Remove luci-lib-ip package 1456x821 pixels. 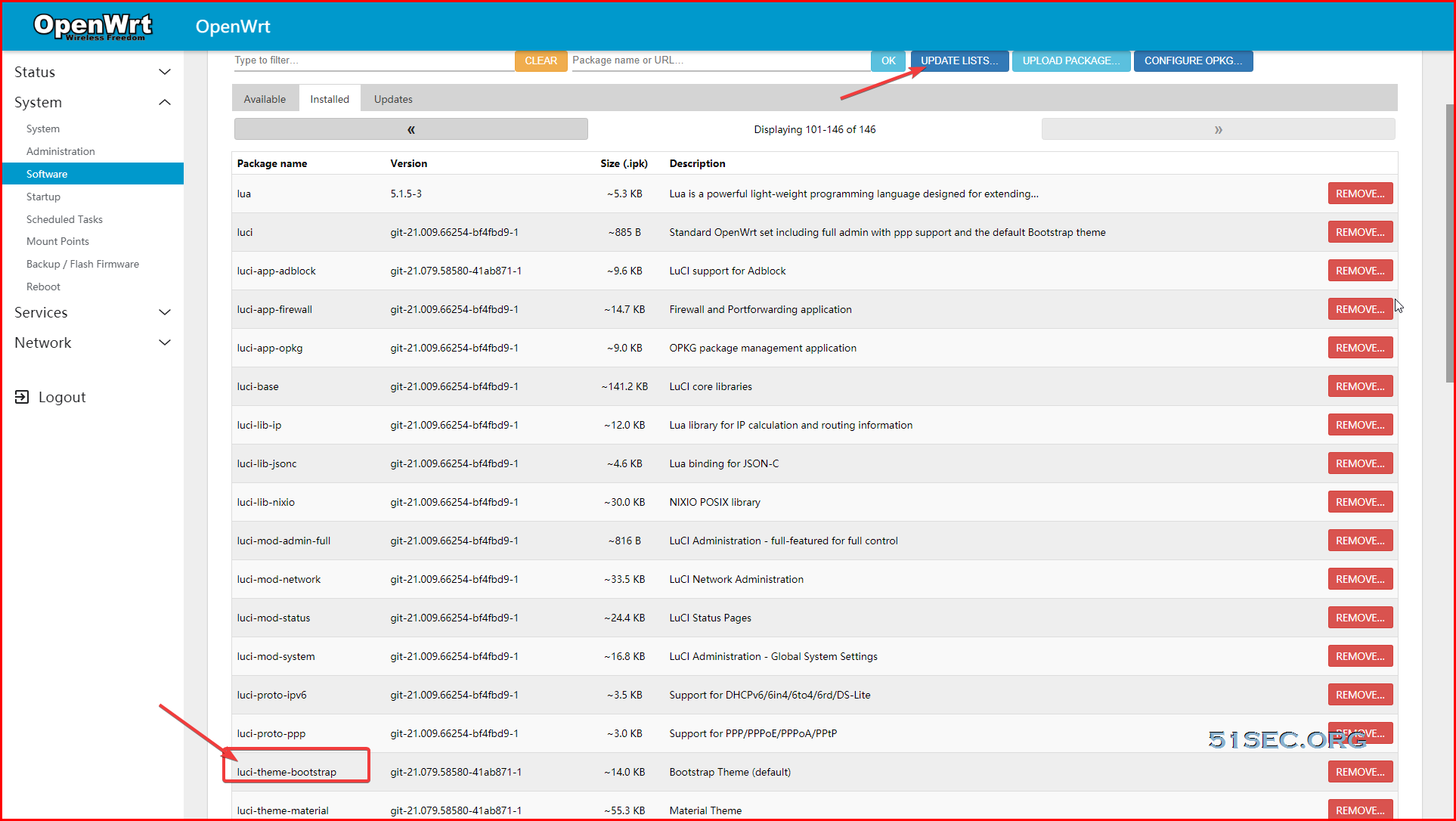tap(1360, 425)
